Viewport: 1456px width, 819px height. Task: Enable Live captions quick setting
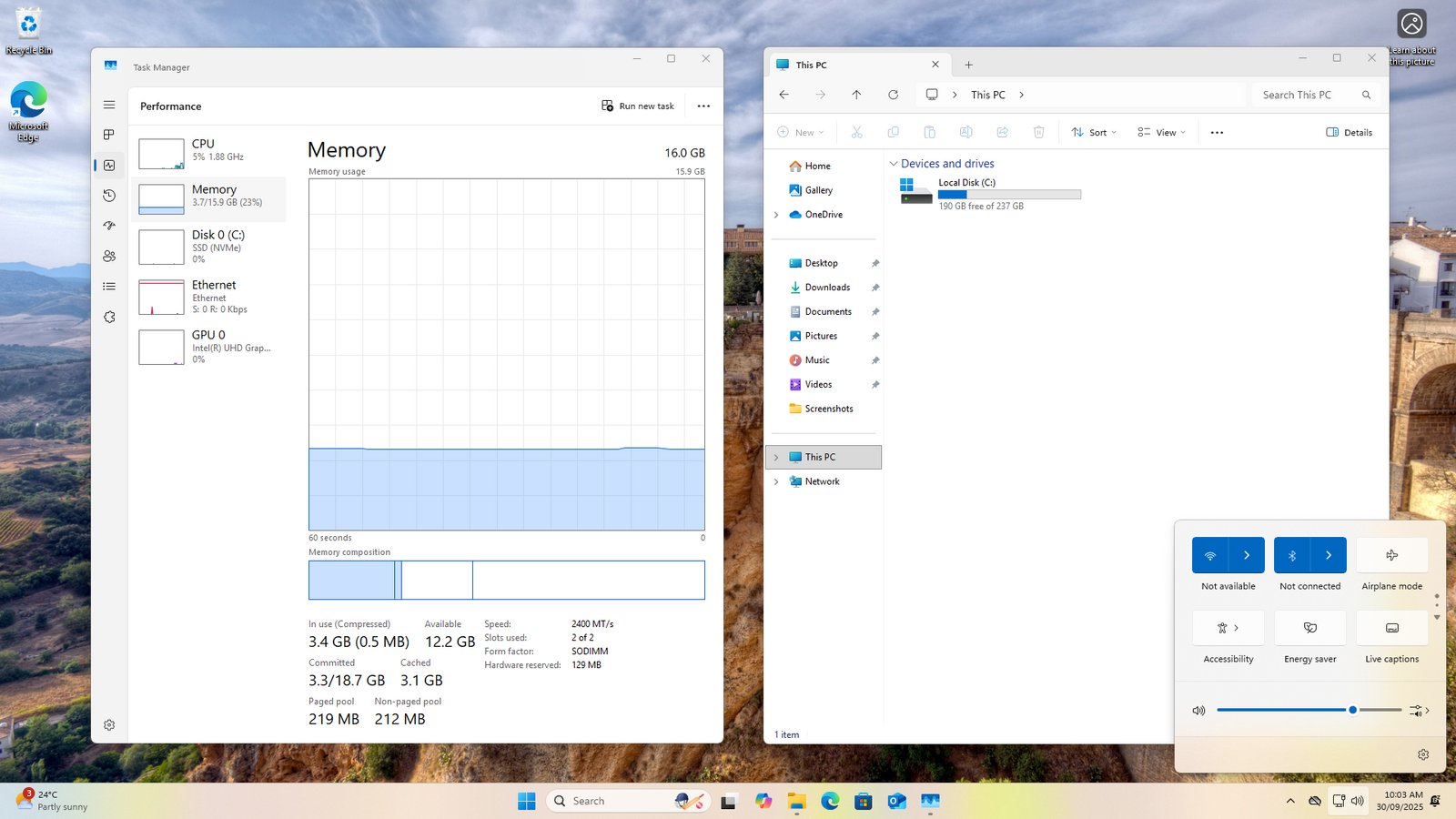click(1391, 628)
